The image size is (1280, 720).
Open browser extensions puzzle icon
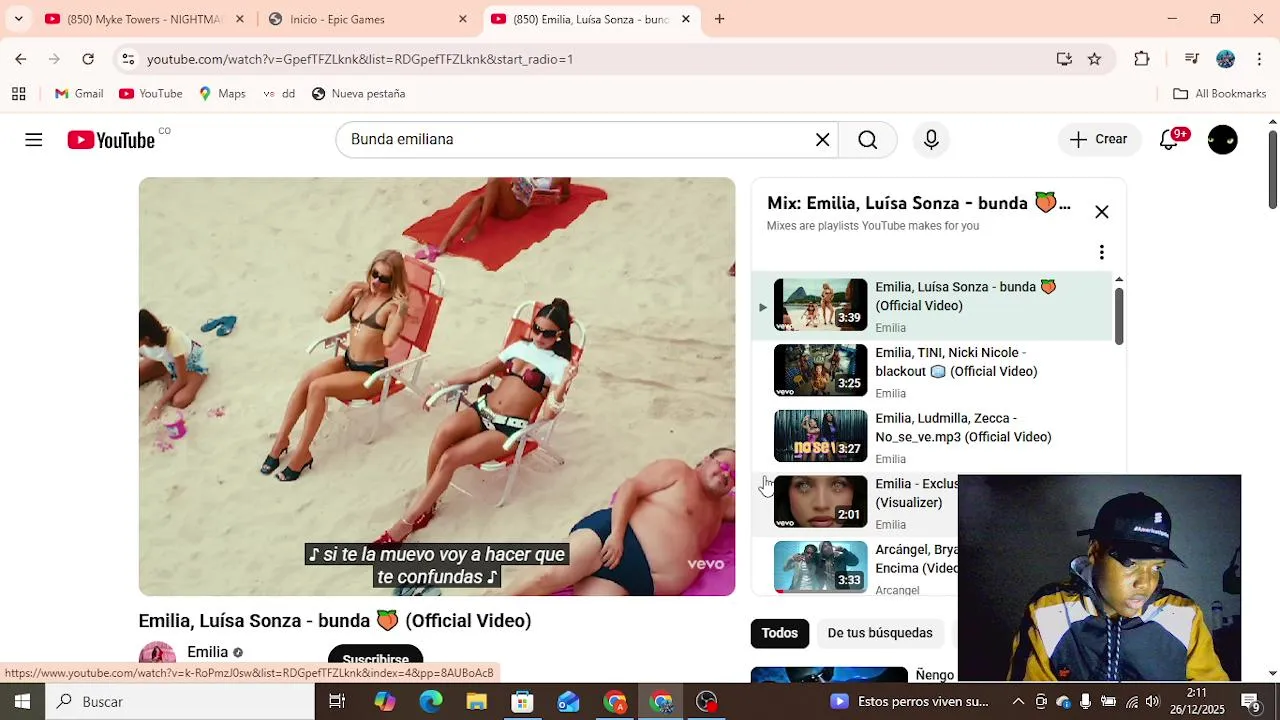pos(1142,59)
